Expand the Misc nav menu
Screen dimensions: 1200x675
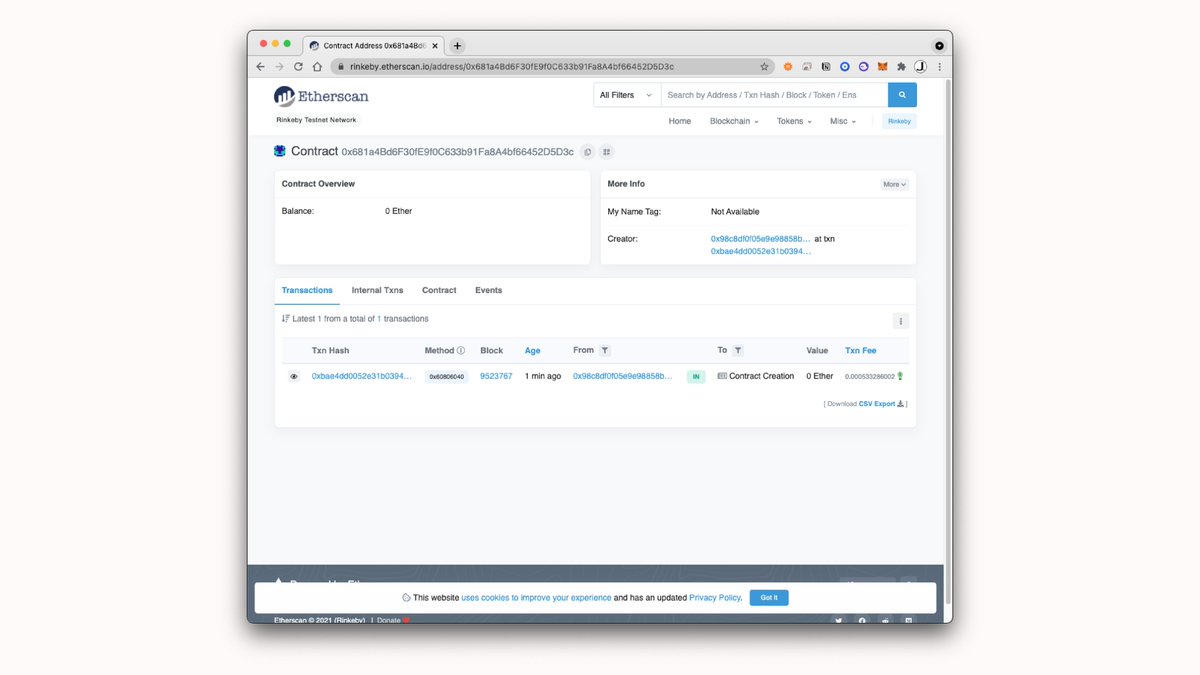point(843,121)
